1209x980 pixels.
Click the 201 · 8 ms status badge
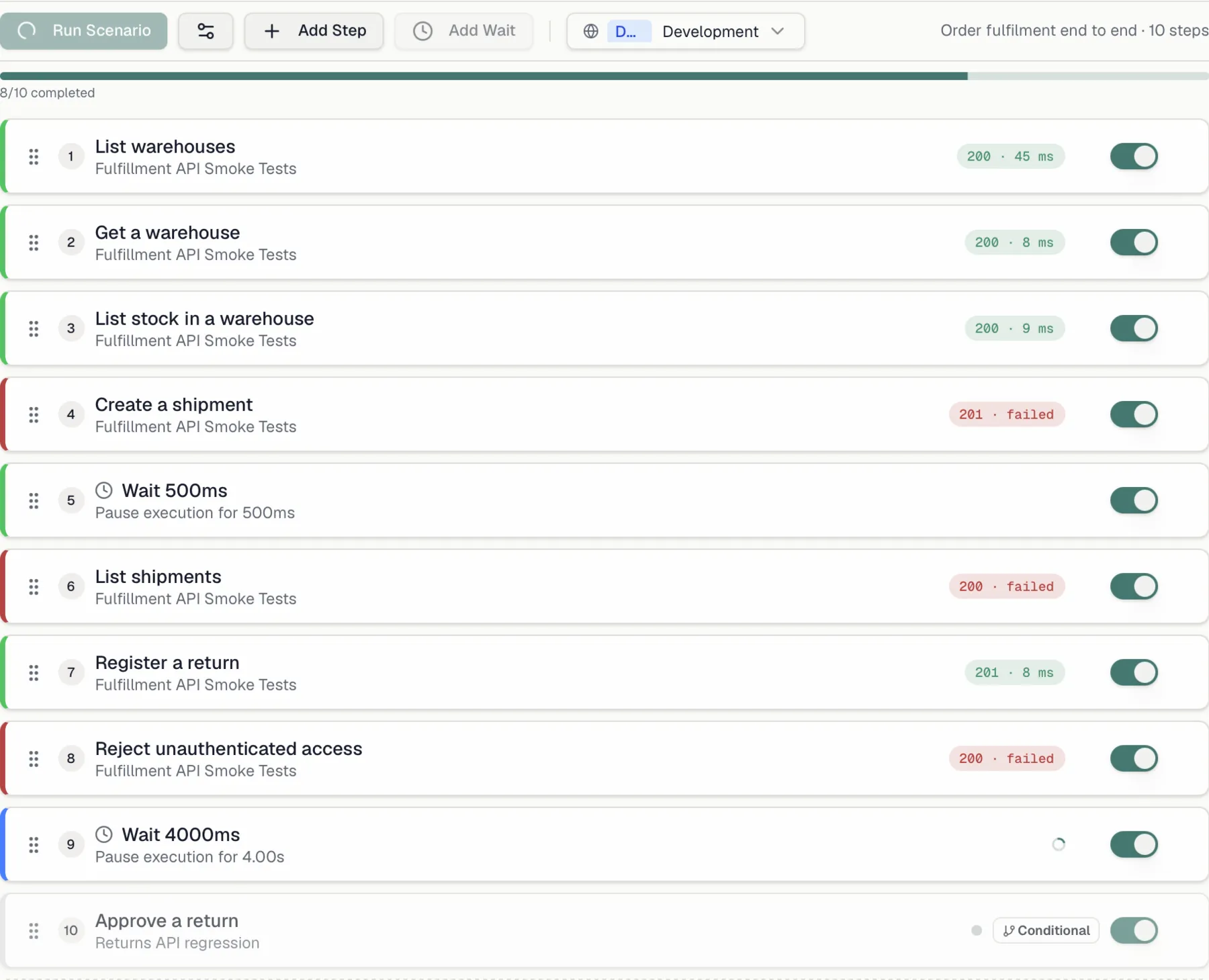[x=1015, y=672]
